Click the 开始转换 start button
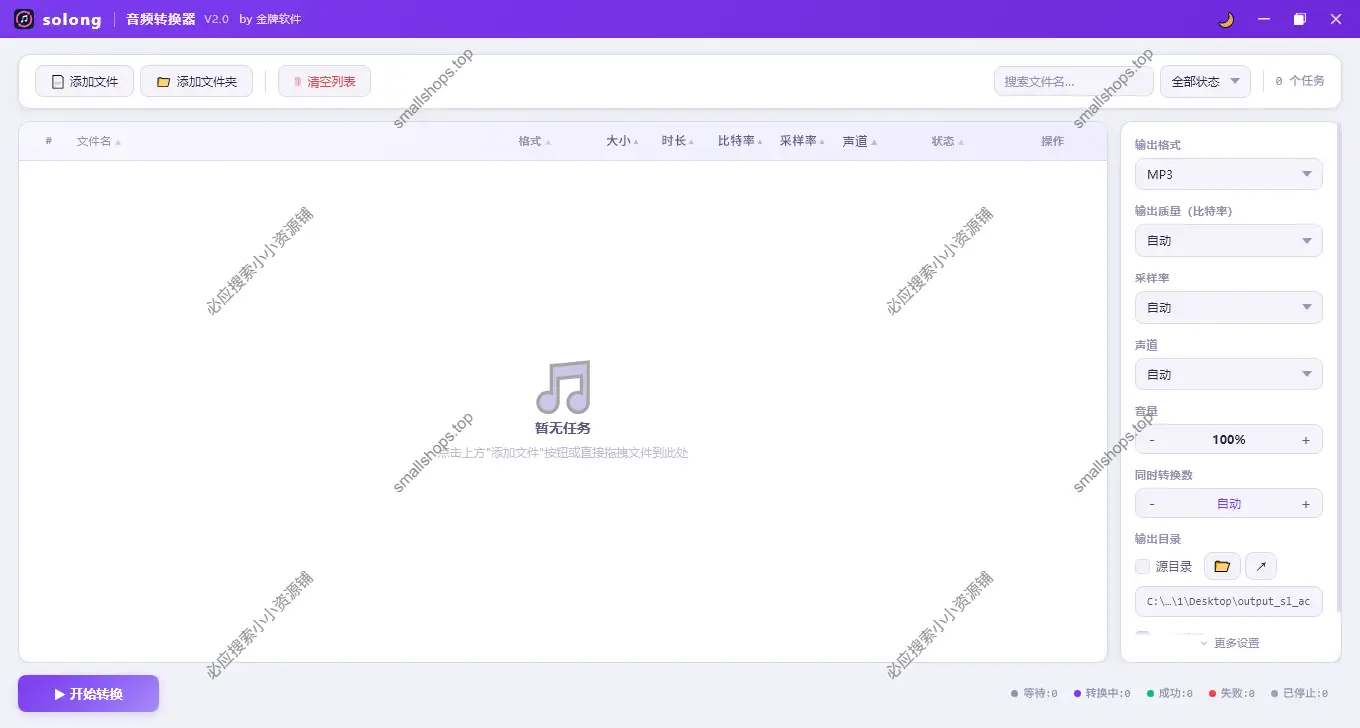This screenshot has height=728, width=1360. pos(88,693)
